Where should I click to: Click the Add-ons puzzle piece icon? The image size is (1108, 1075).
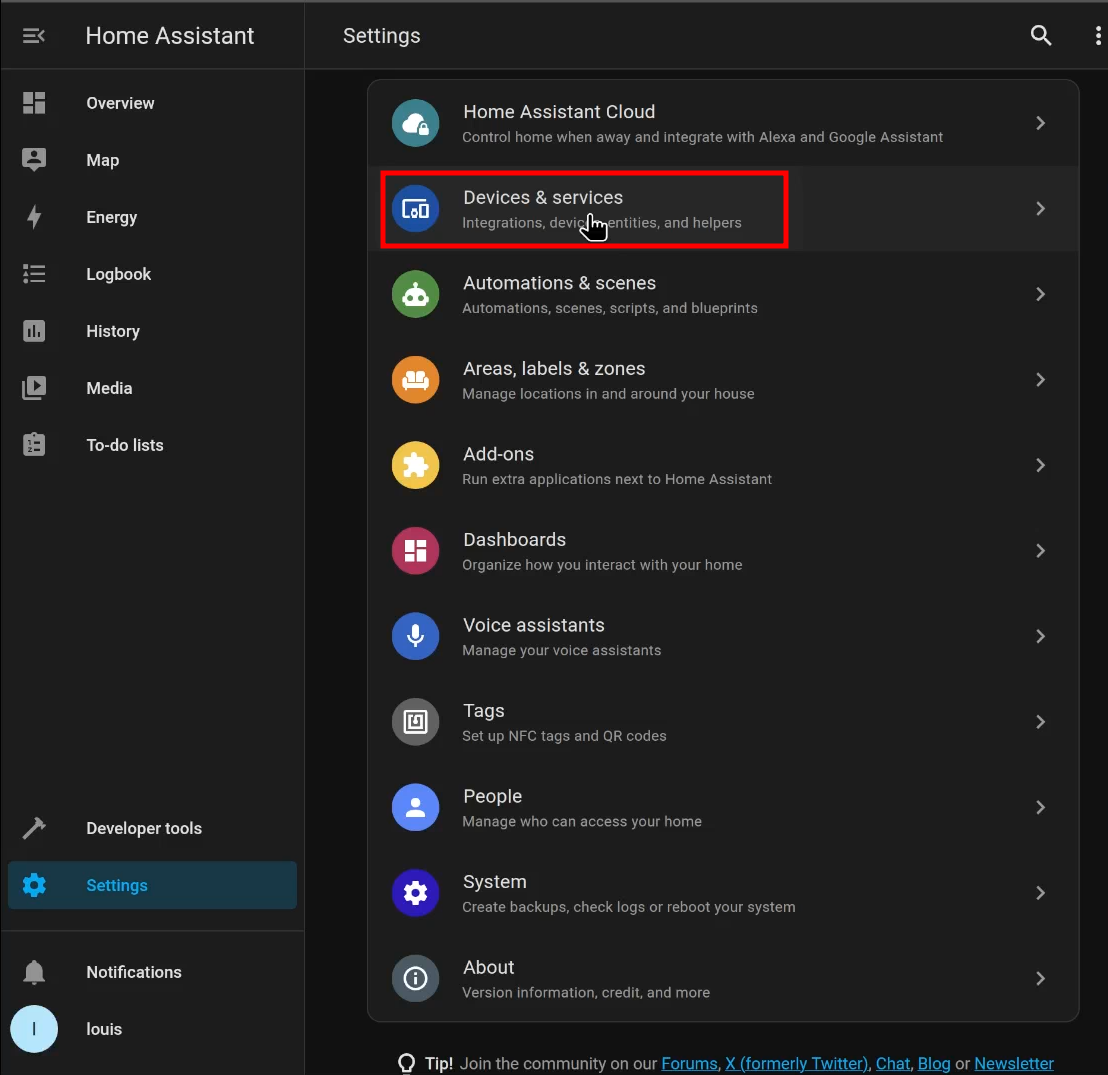click(416, 465)
